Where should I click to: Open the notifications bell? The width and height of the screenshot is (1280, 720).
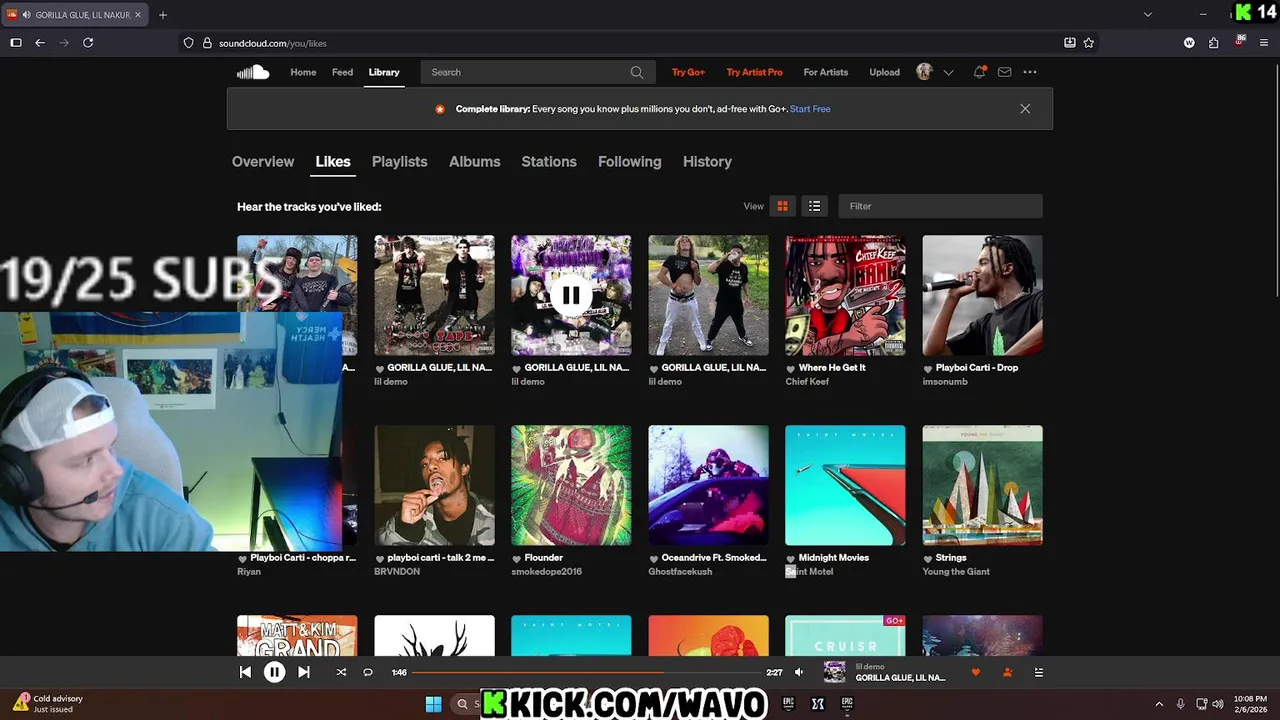coord(979,72)
